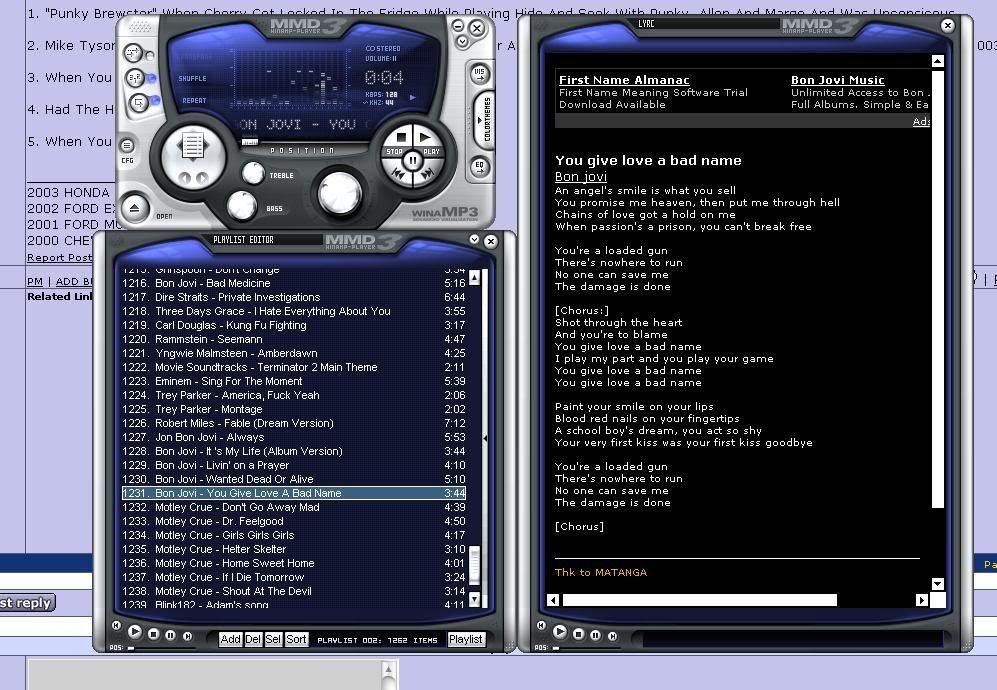Click PM link on background forum page
Screen dimensions: 997x690
coord(35,281)
